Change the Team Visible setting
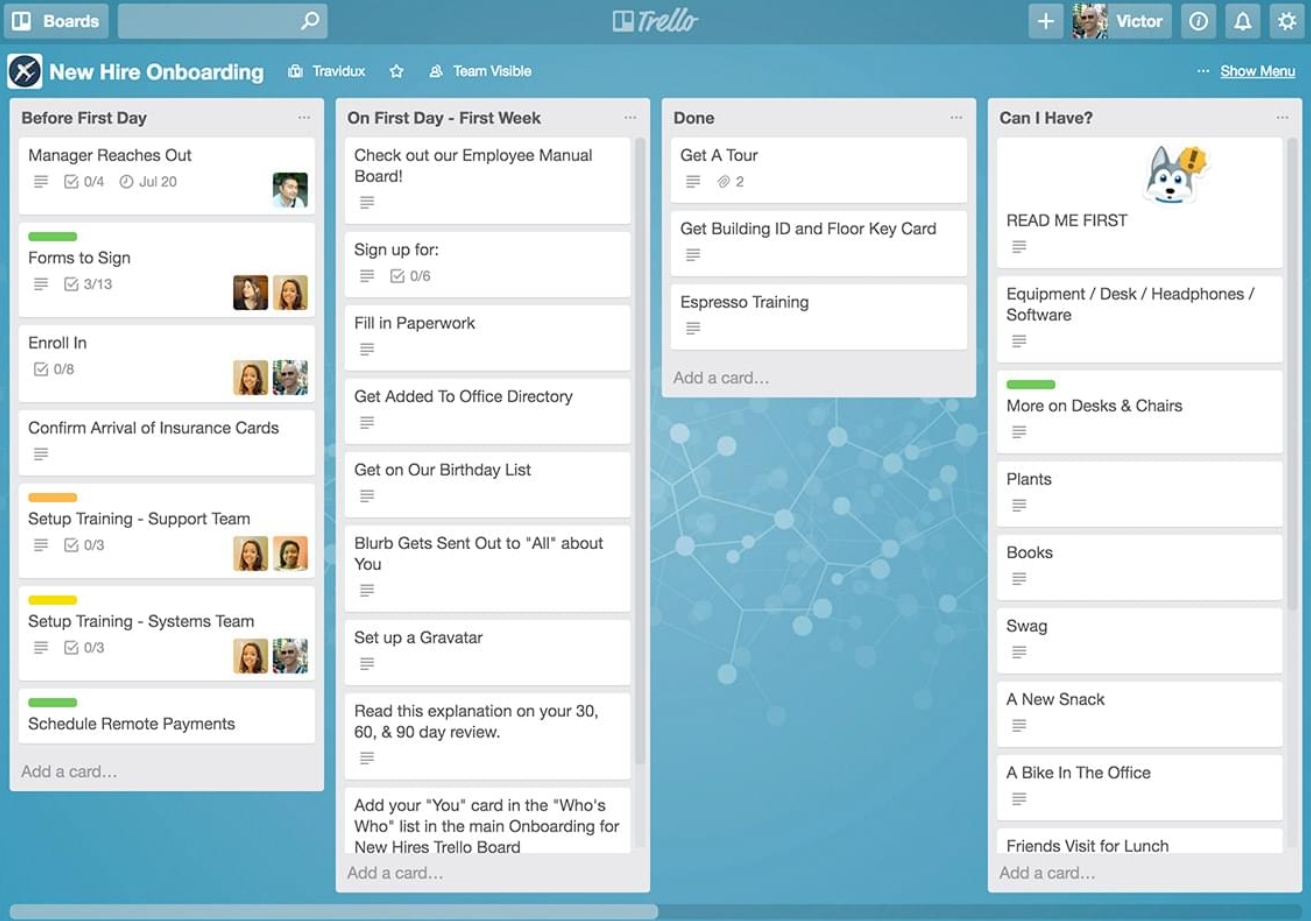 pyautogui.click(x=480, y=72)
